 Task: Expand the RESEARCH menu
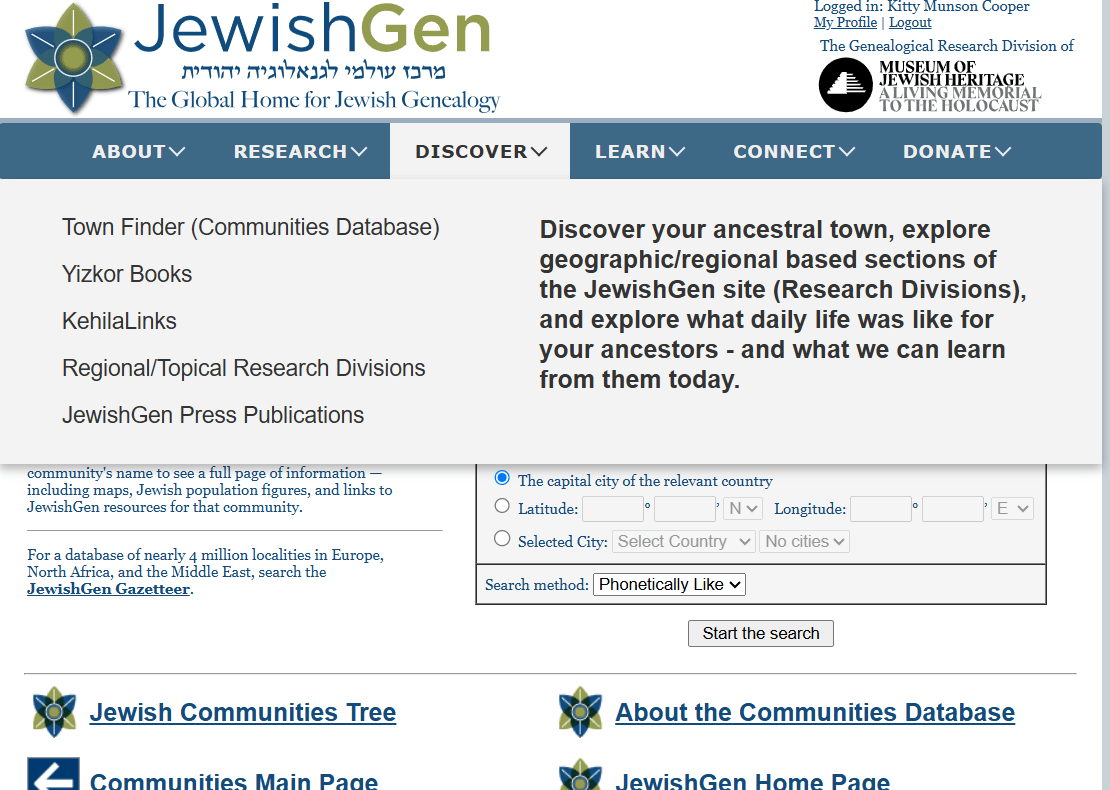coord(300,151)
